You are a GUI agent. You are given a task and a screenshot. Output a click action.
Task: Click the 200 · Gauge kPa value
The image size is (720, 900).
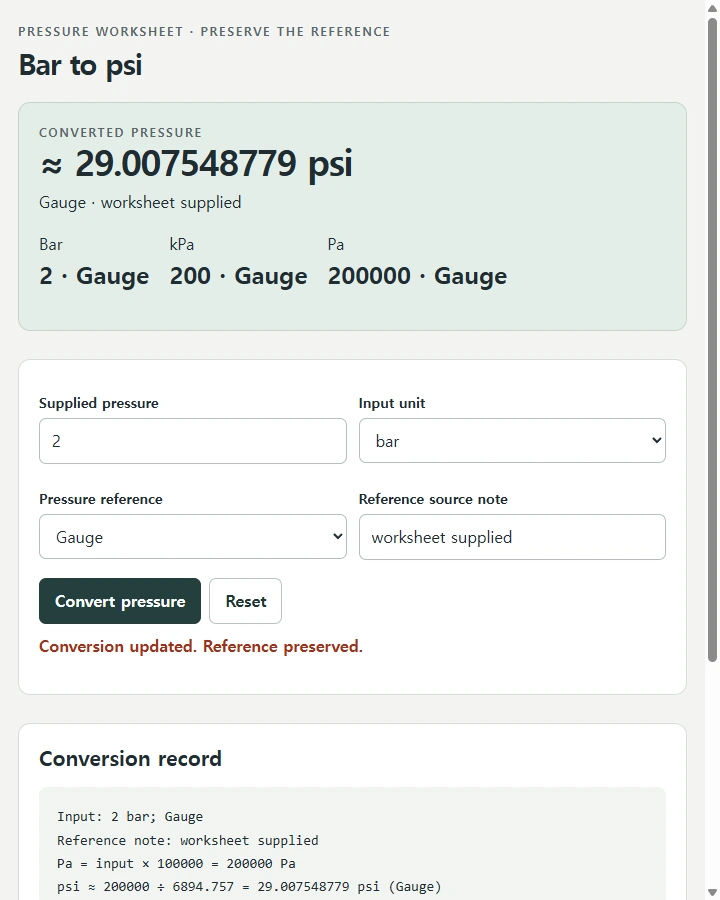point(238,276)
